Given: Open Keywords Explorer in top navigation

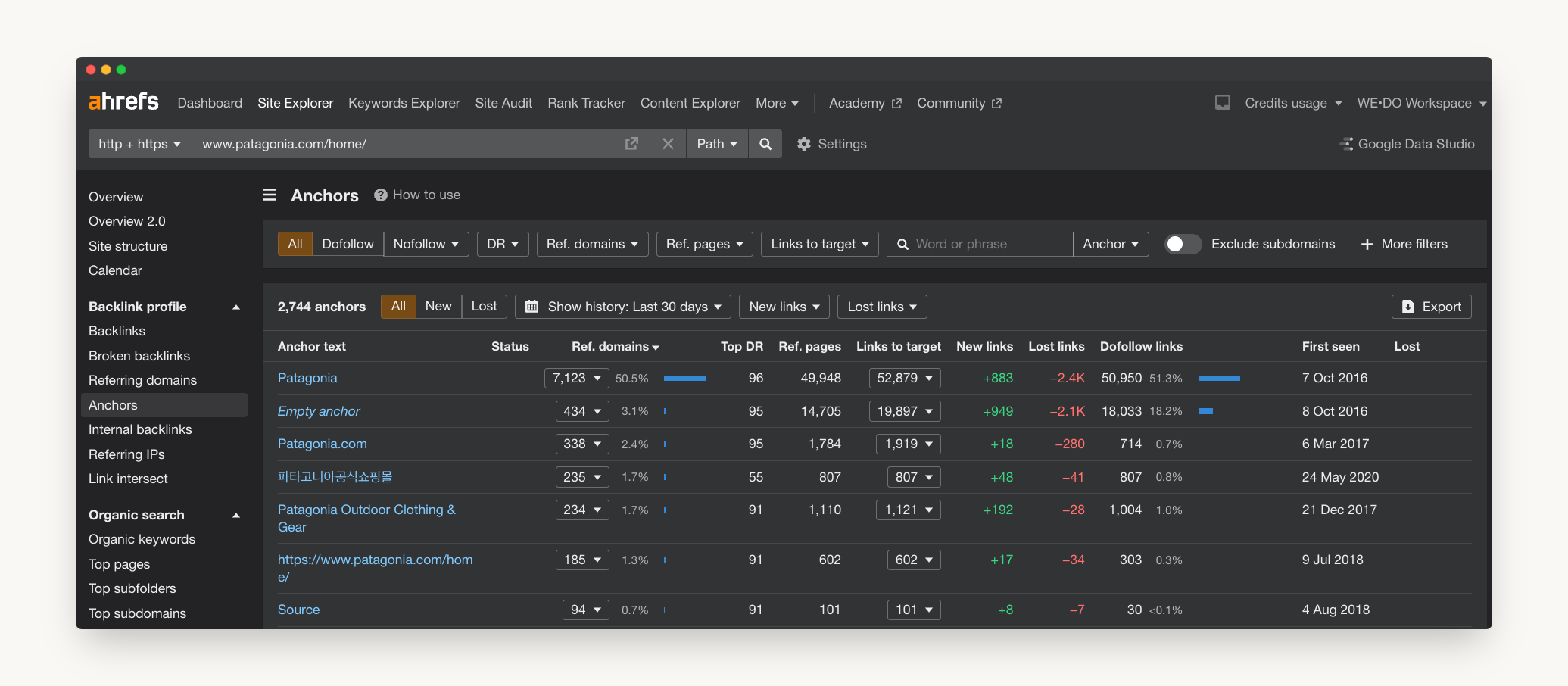Looking at the screenshot, I should 404,103.
